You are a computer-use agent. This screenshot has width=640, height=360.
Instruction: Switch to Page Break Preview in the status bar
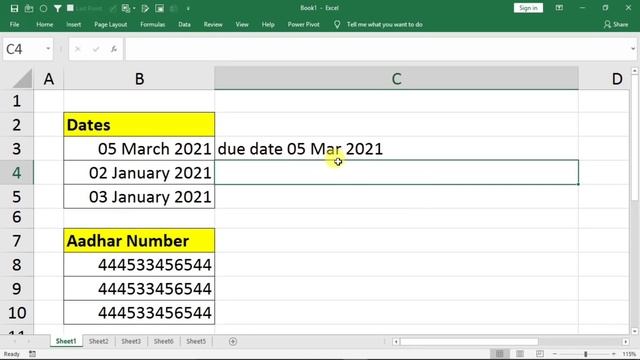click(540, 354)
